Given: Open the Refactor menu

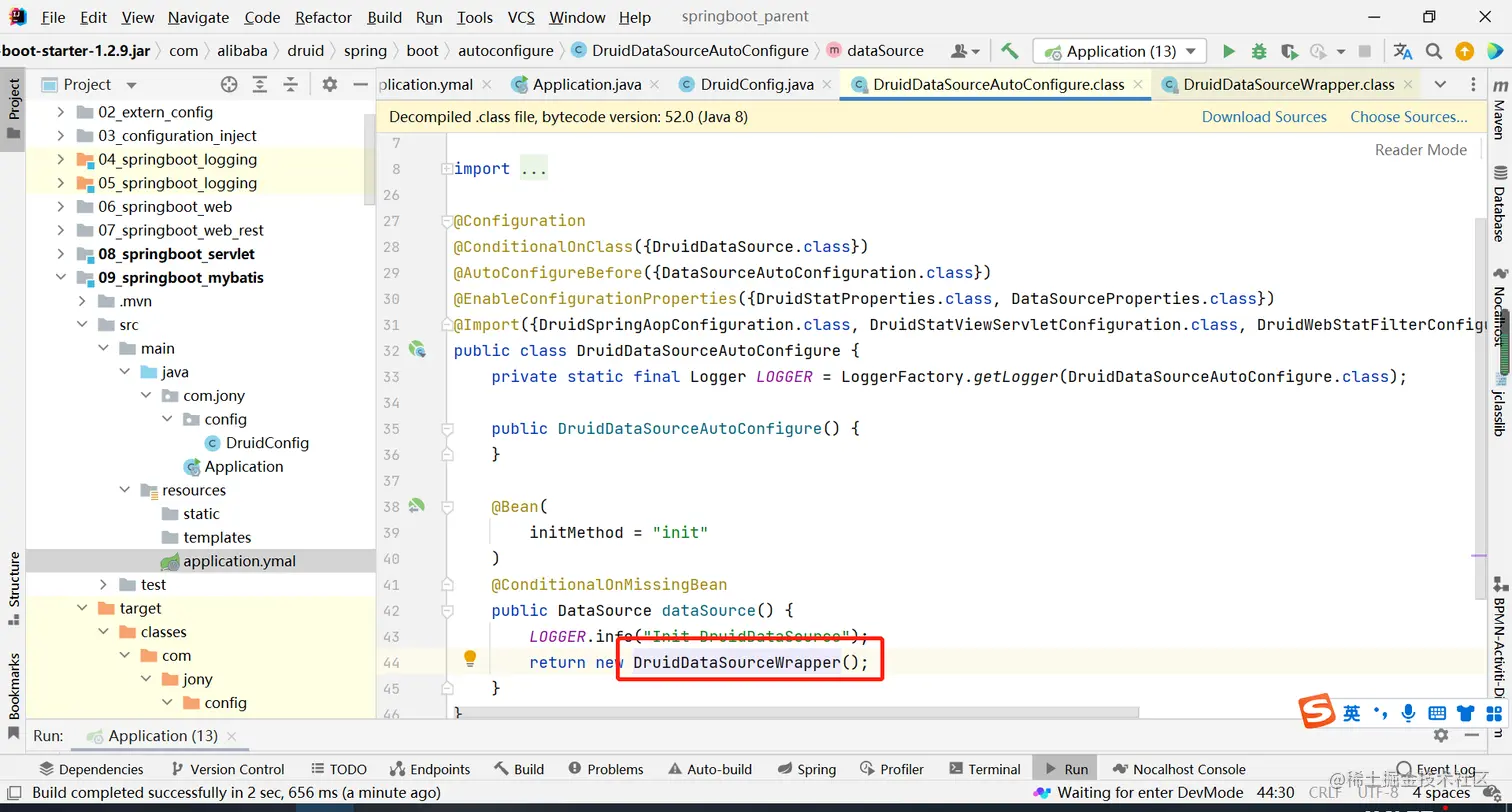Looking at the screenshot, I should pyautogui.click(x=323, y=17).
